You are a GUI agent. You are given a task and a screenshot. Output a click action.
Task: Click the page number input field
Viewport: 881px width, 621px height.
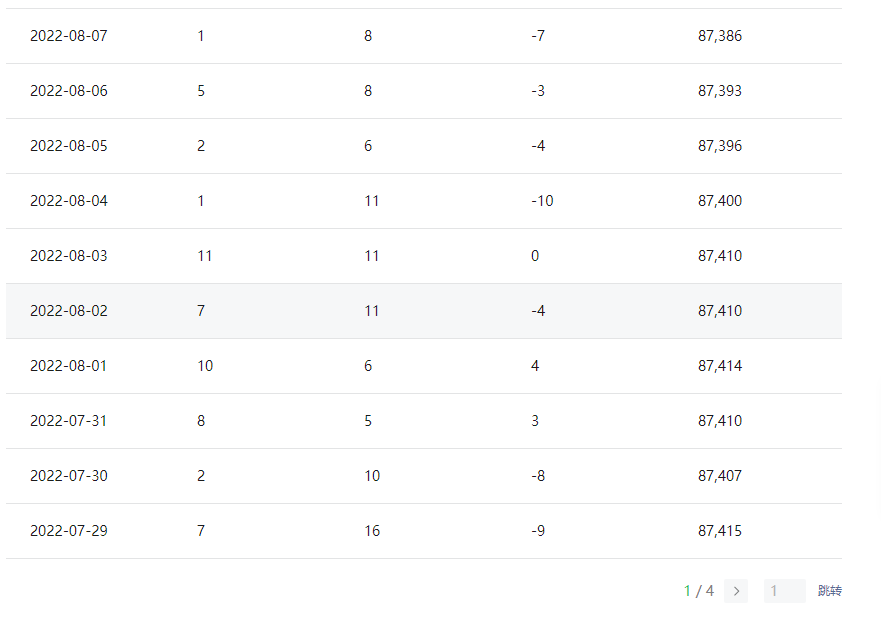click(x=784, y=591)
